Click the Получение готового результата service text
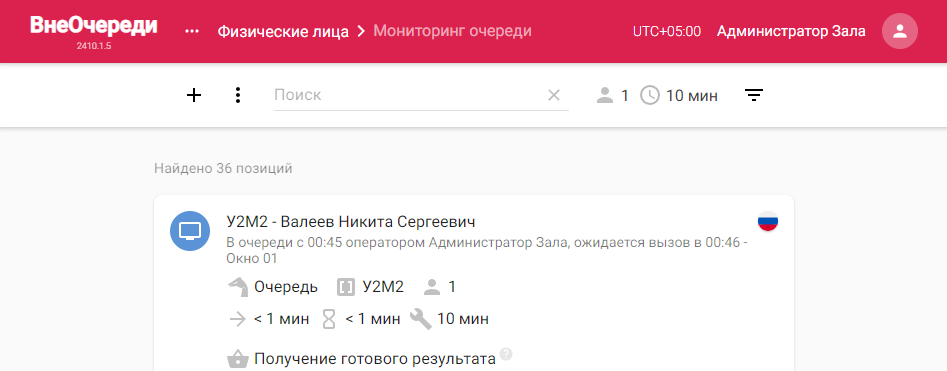Viewport: 947px width, 371px height. pyautogui.click(x=375, y=359)
